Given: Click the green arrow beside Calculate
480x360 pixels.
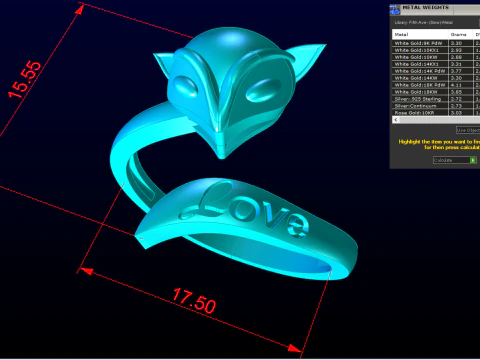Looking at the screenshot, I should 473,160.
